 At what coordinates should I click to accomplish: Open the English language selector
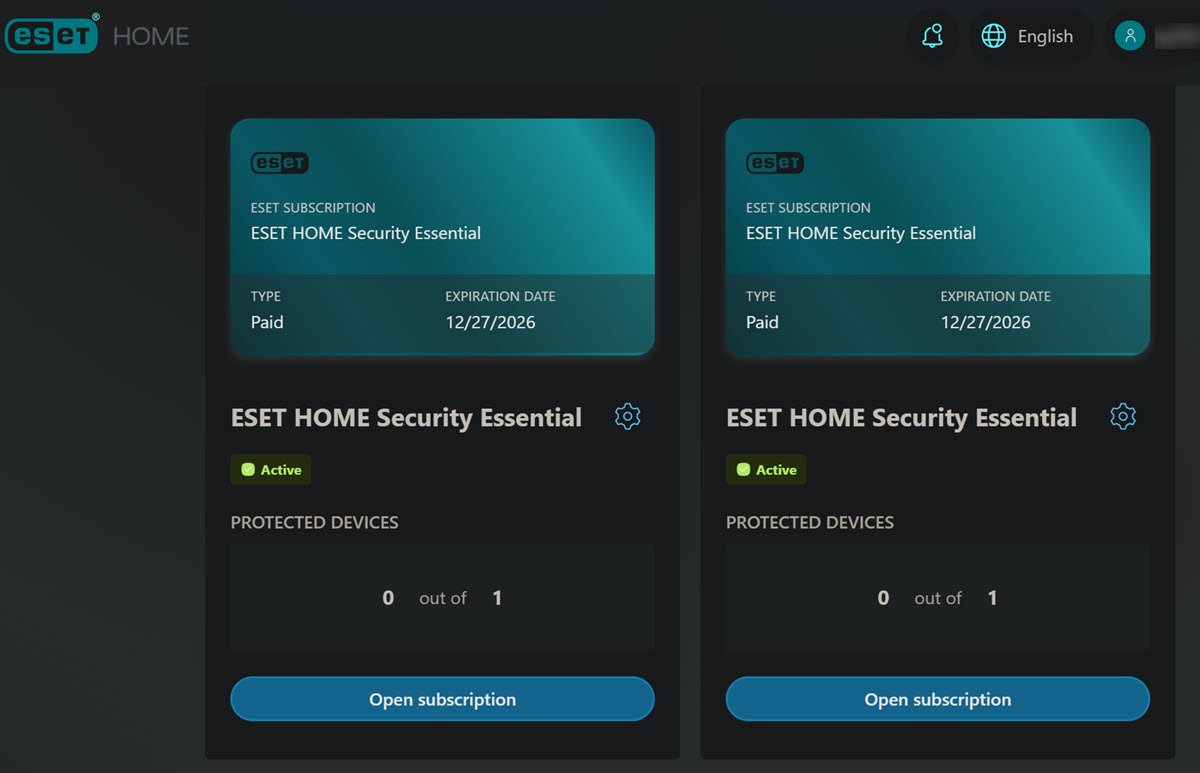1045,36
